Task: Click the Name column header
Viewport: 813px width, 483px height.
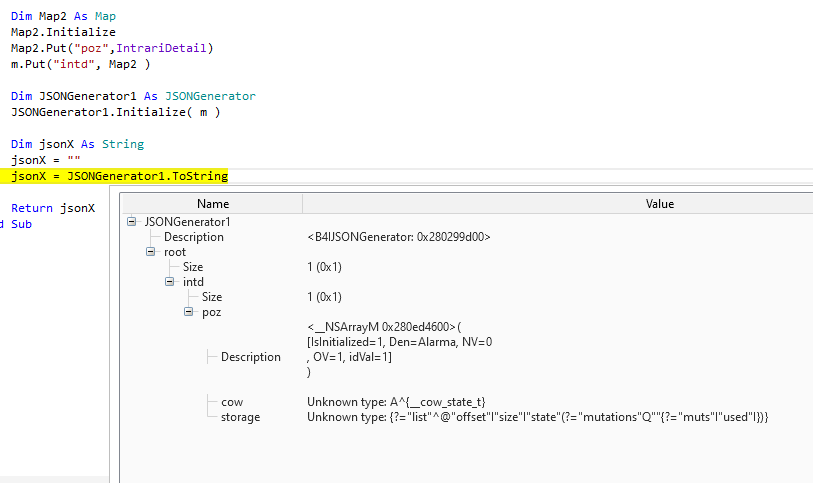Action: [x=212, y=204]
